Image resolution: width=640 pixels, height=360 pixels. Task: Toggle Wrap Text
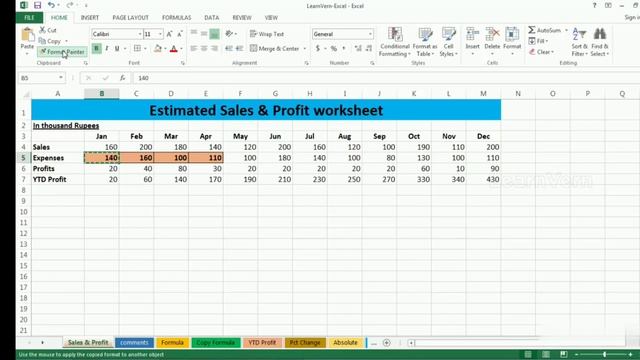[267, 34]
